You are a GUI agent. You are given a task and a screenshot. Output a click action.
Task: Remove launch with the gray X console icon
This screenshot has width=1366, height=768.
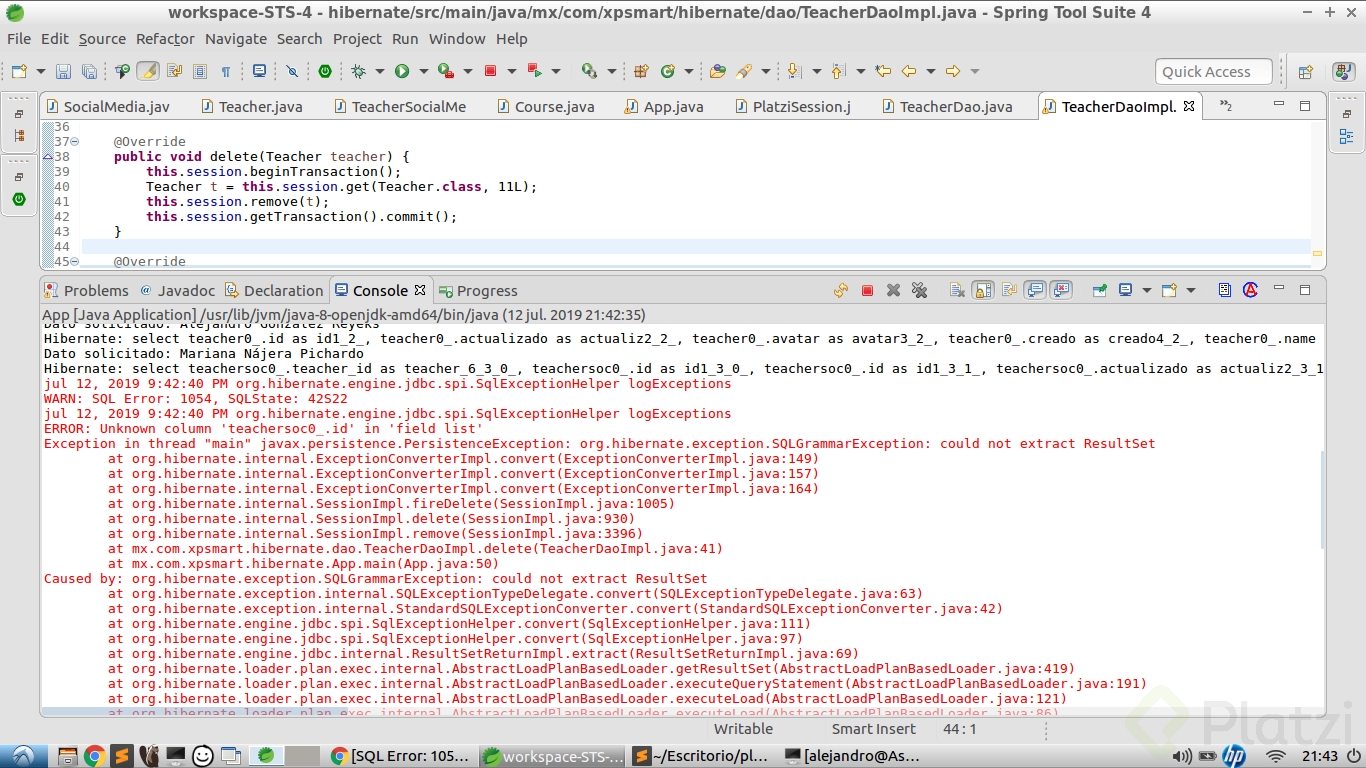[893, 290]
